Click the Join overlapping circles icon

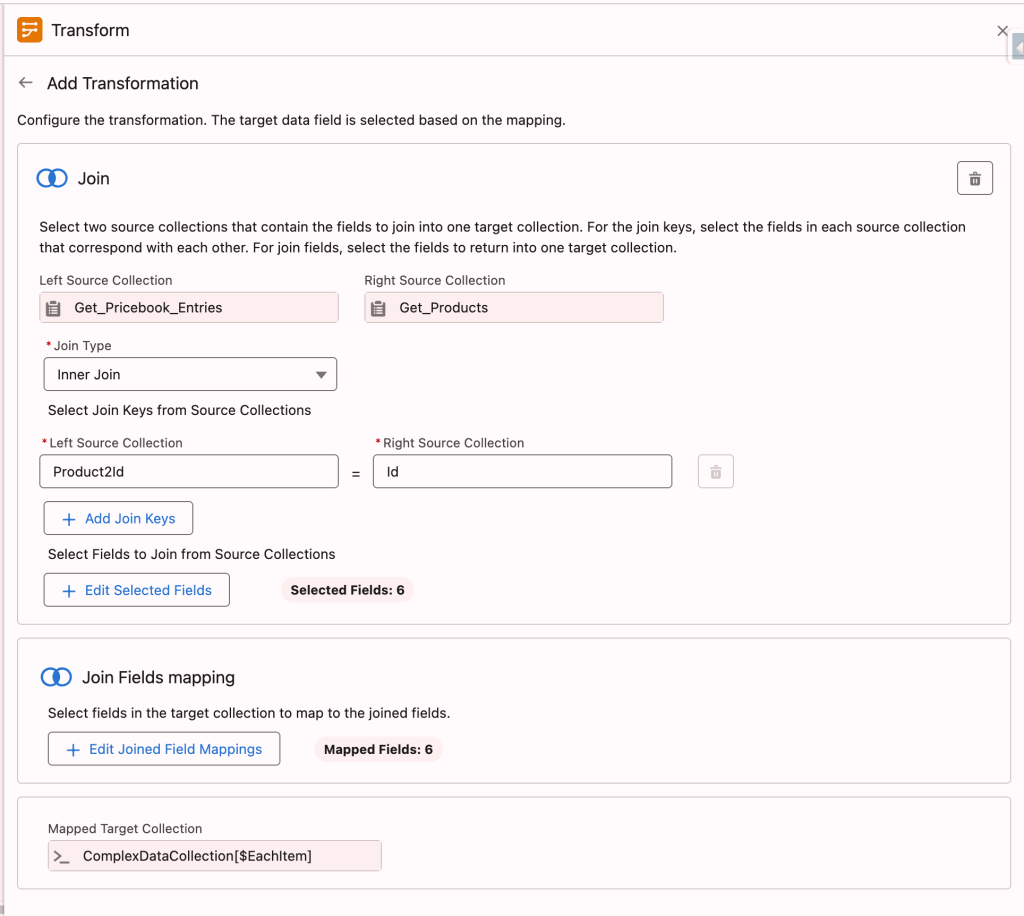click(52, 178)
